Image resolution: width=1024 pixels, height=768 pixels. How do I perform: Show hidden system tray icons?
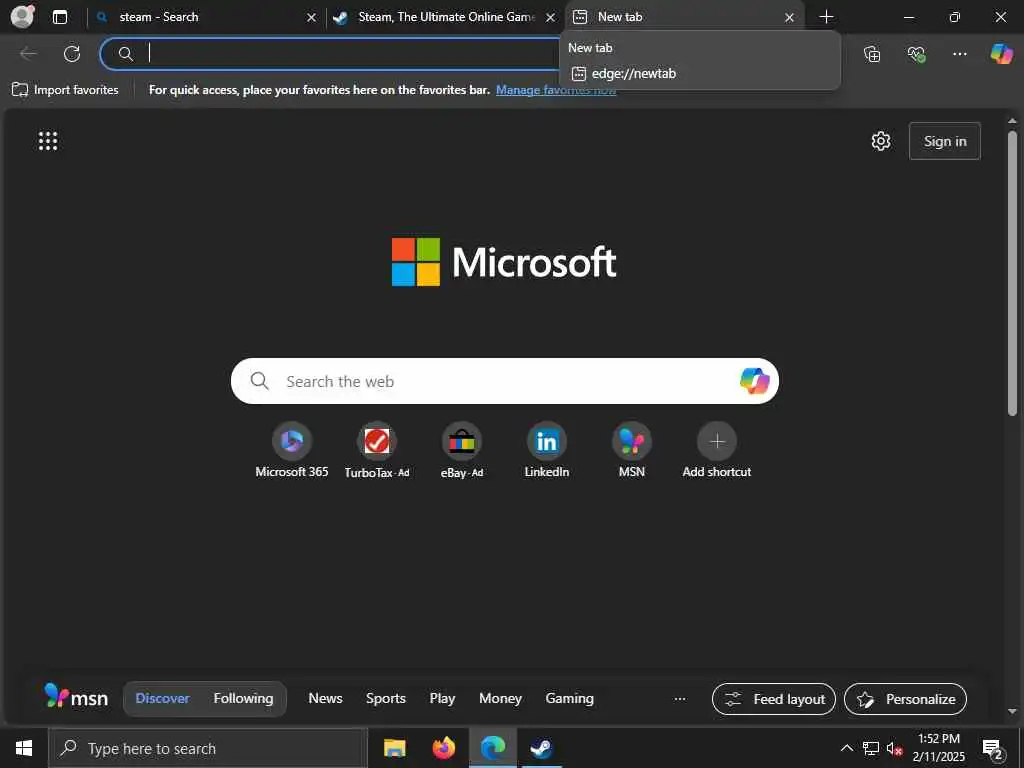point(846,748)
